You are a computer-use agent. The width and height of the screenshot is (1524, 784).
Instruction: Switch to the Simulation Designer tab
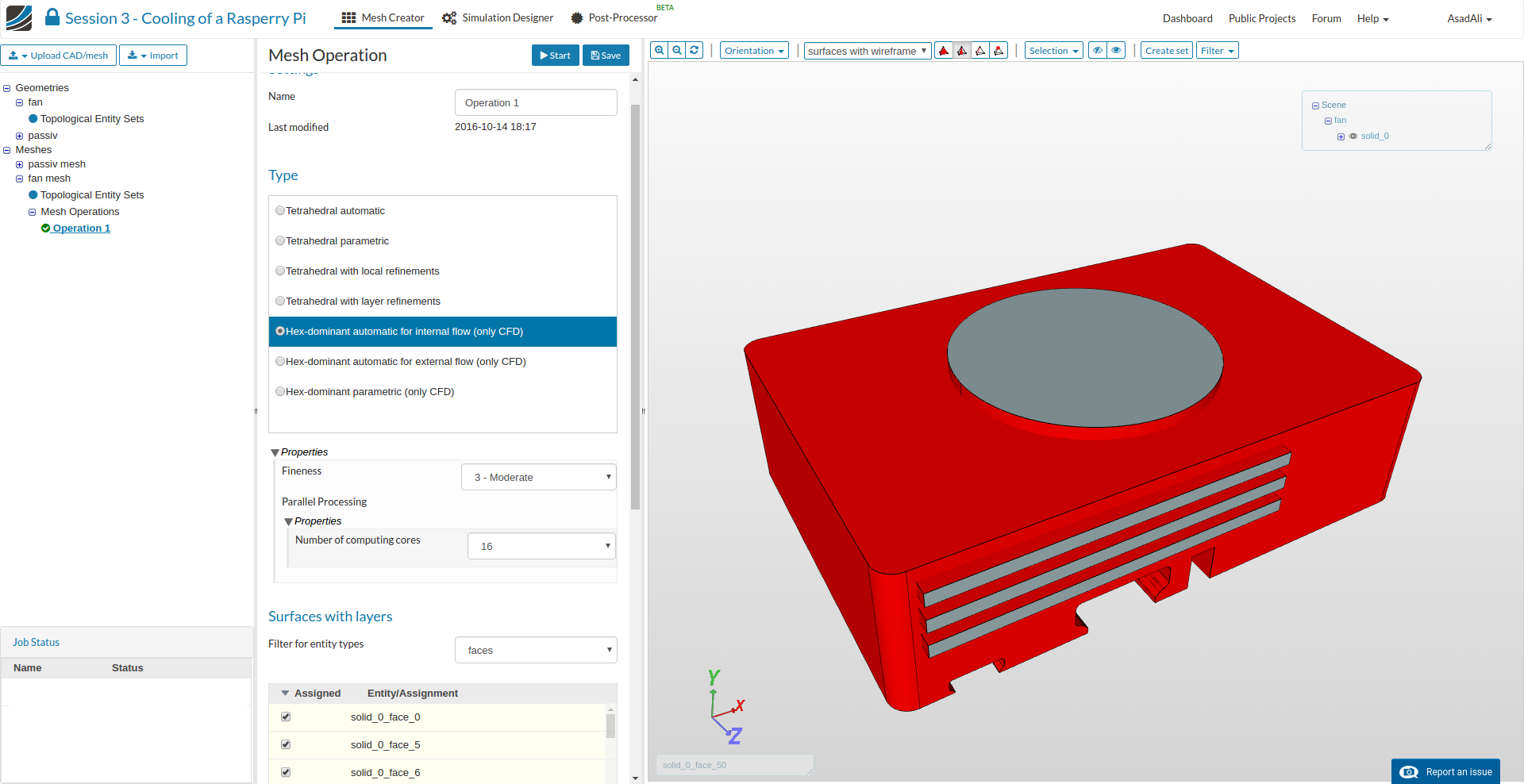point(498,17)
